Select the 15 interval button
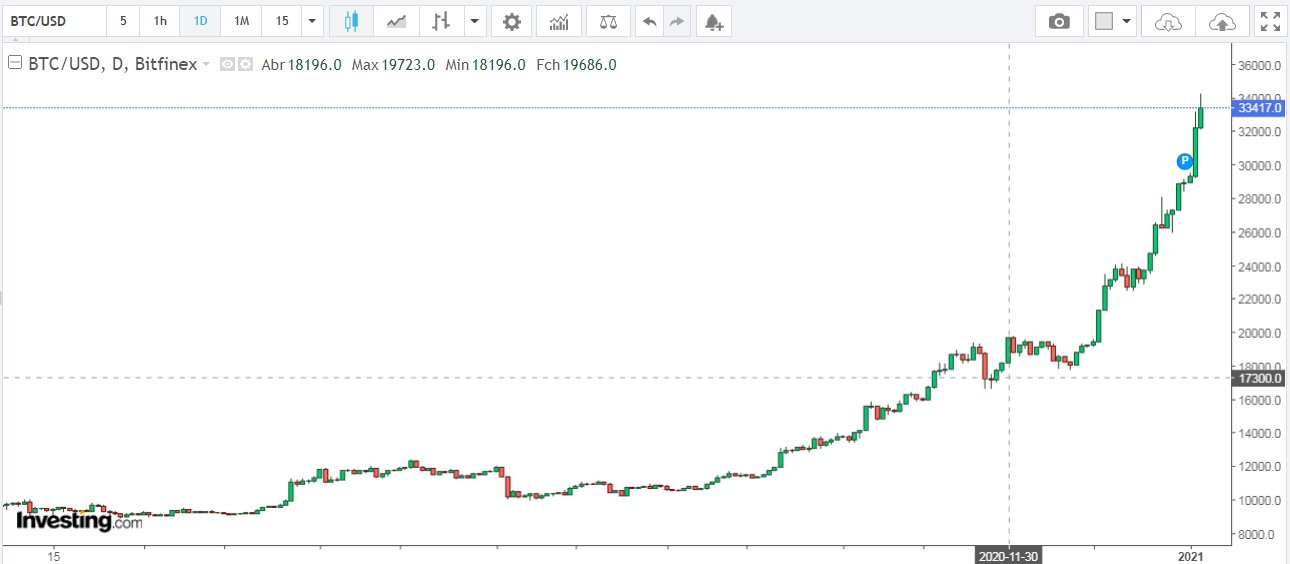 pos(282,21)
